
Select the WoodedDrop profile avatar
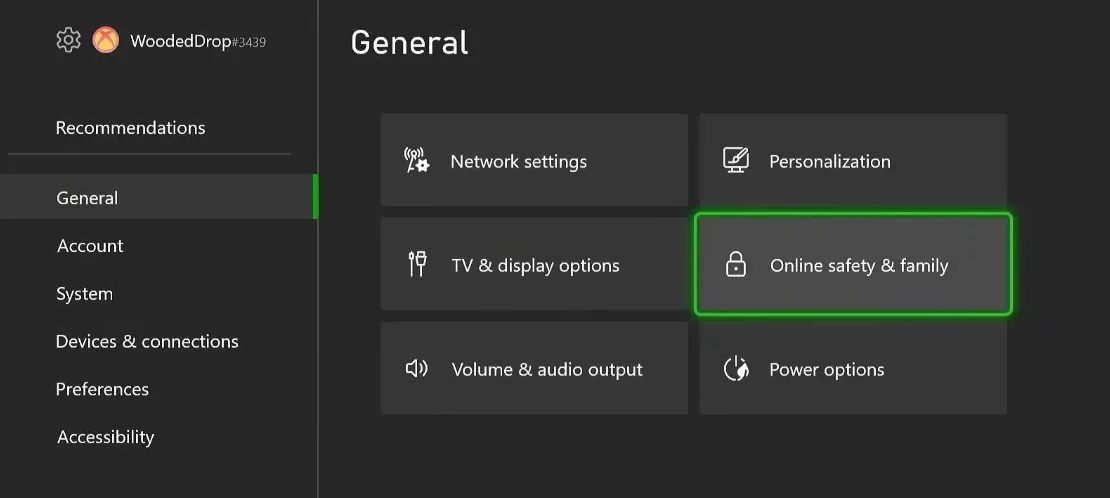click(105, 40)
